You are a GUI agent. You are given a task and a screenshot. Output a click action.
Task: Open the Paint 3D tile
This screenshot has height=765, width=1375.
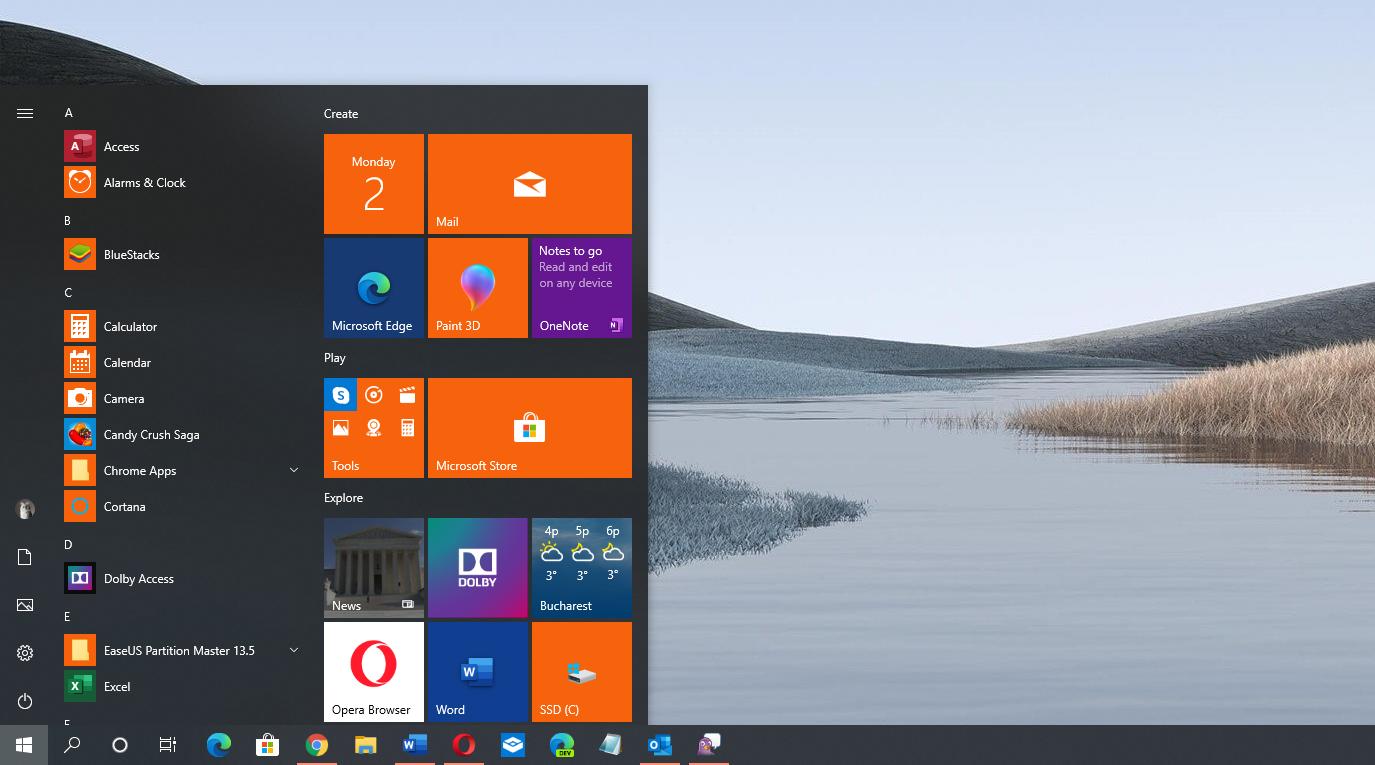coord(478,288)
